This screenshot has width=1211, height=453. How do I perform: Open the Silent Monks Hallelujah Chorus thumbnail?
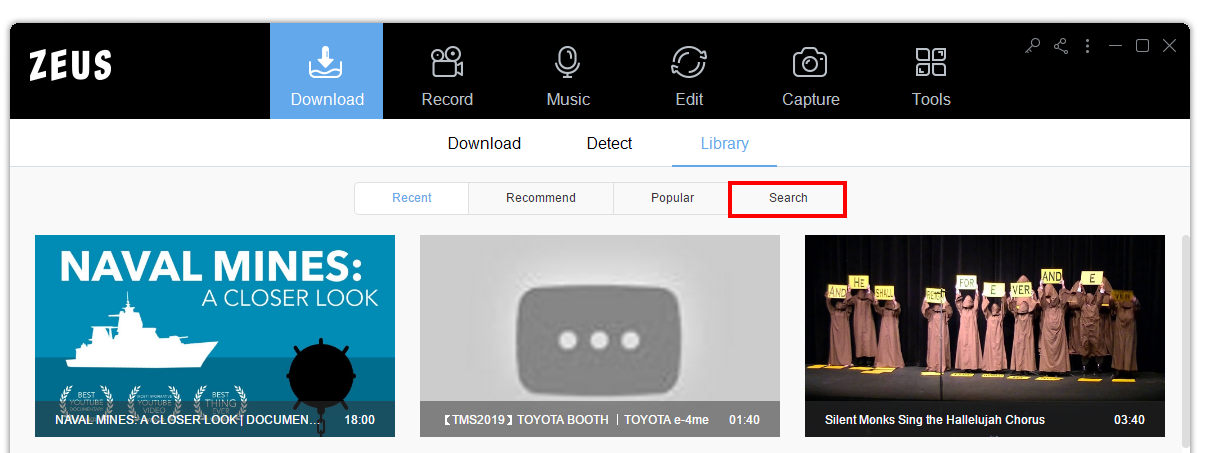point(985,336)
